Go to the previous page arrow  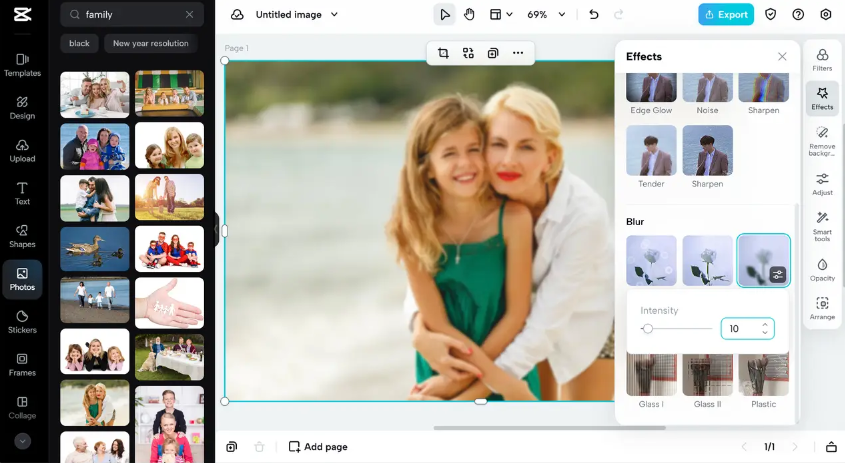point(744,446)
